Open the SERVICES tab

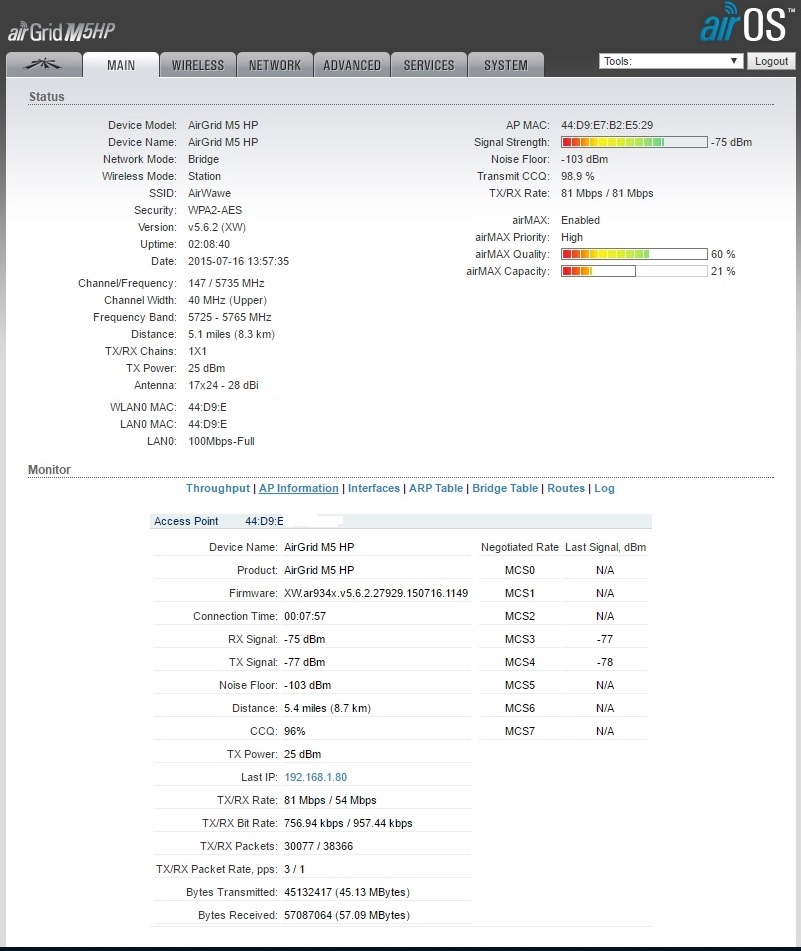coord(429,65)
